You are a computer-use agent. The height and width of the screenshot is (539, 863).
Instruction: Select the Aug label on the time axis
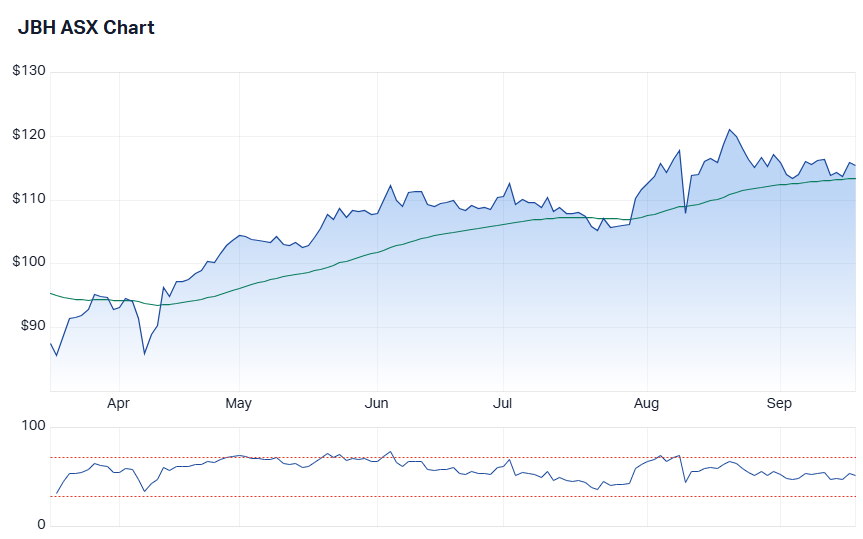click(646, 403)
